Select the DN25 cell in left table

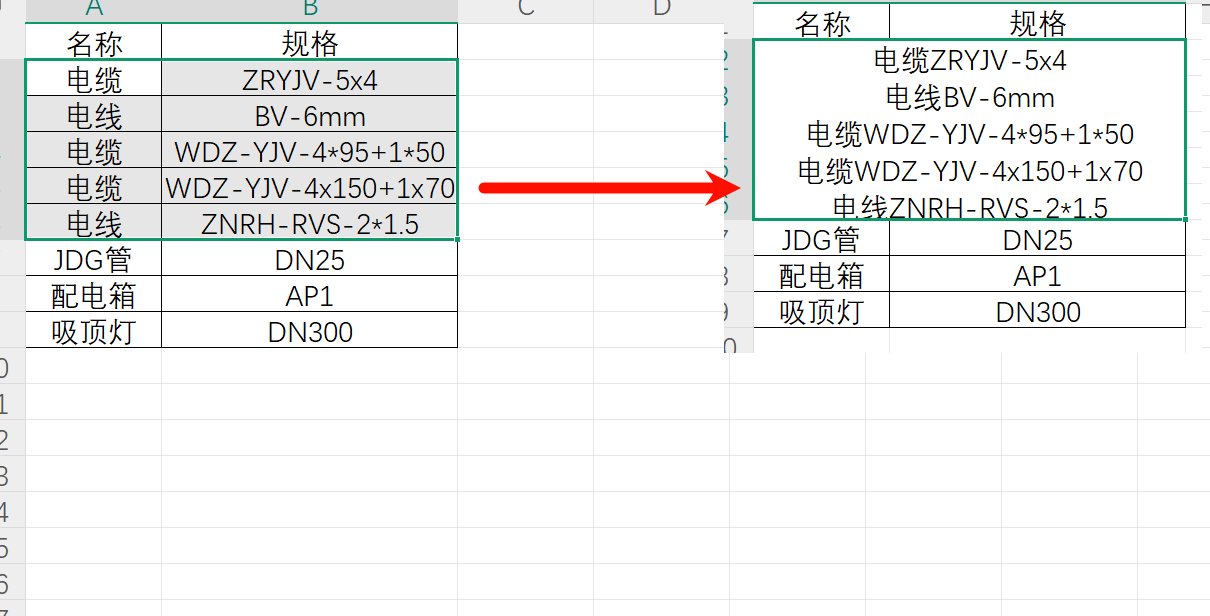pyautogui.click(x=310, y=259)
